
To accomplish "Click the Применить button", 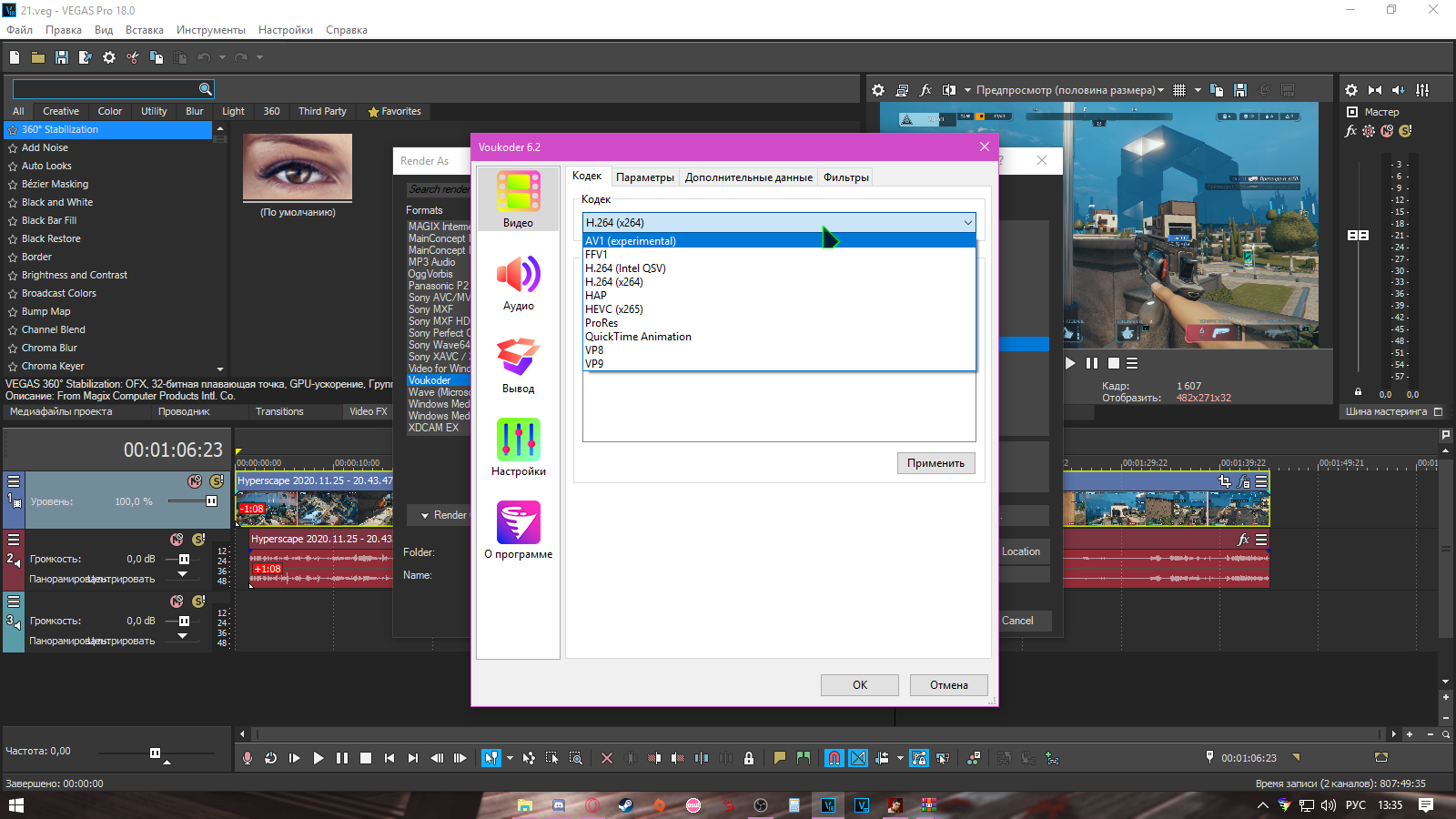I will pos(935,463).
